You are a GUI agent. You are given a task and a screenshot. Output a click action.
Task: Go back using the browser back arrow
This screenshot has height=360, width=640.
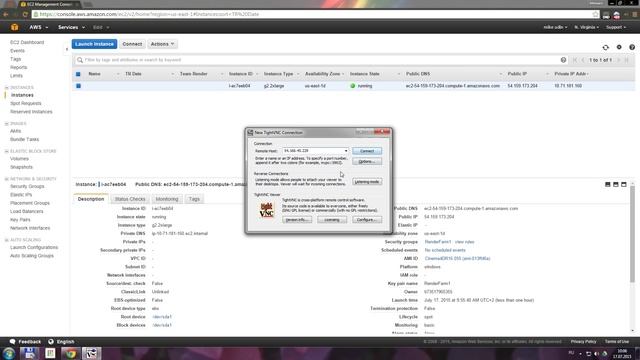tap(6, 14)
